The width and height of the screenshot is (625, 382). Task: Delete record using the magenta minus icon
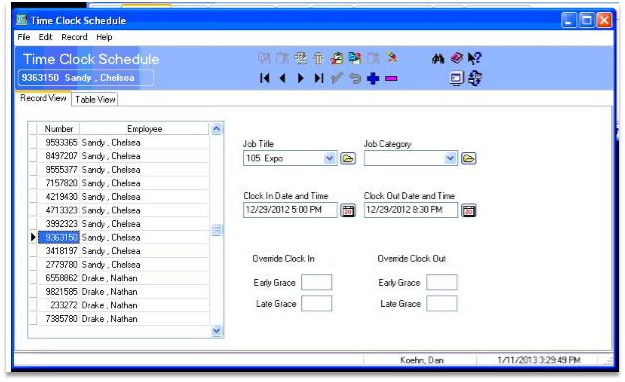(x=391, y=79)
